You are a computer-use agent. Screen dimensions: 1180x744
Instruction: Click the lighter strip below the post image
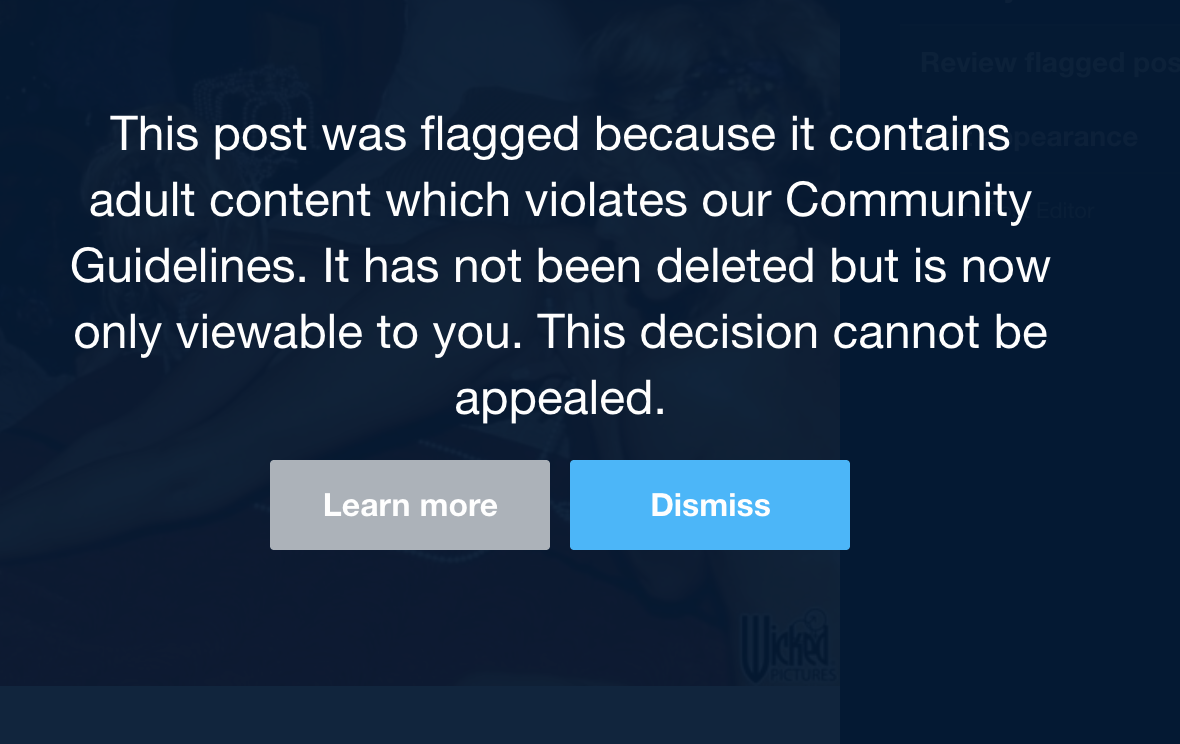[419, 715]
